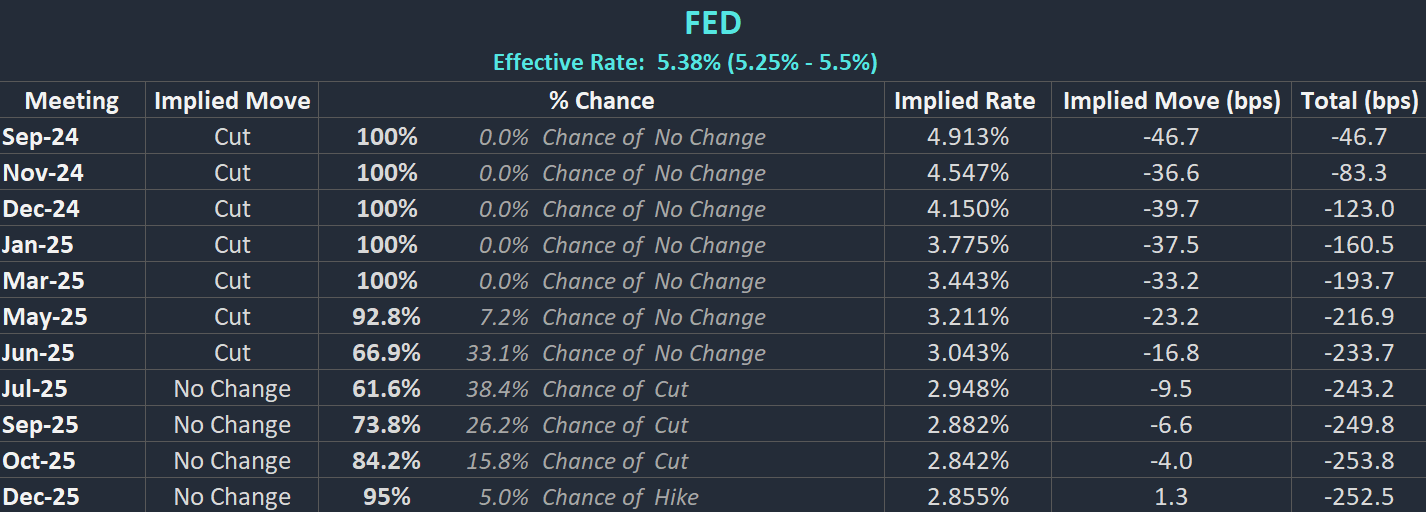
Task: Select the Oct-25 84.2% chance value
Action: click(386, 461)
